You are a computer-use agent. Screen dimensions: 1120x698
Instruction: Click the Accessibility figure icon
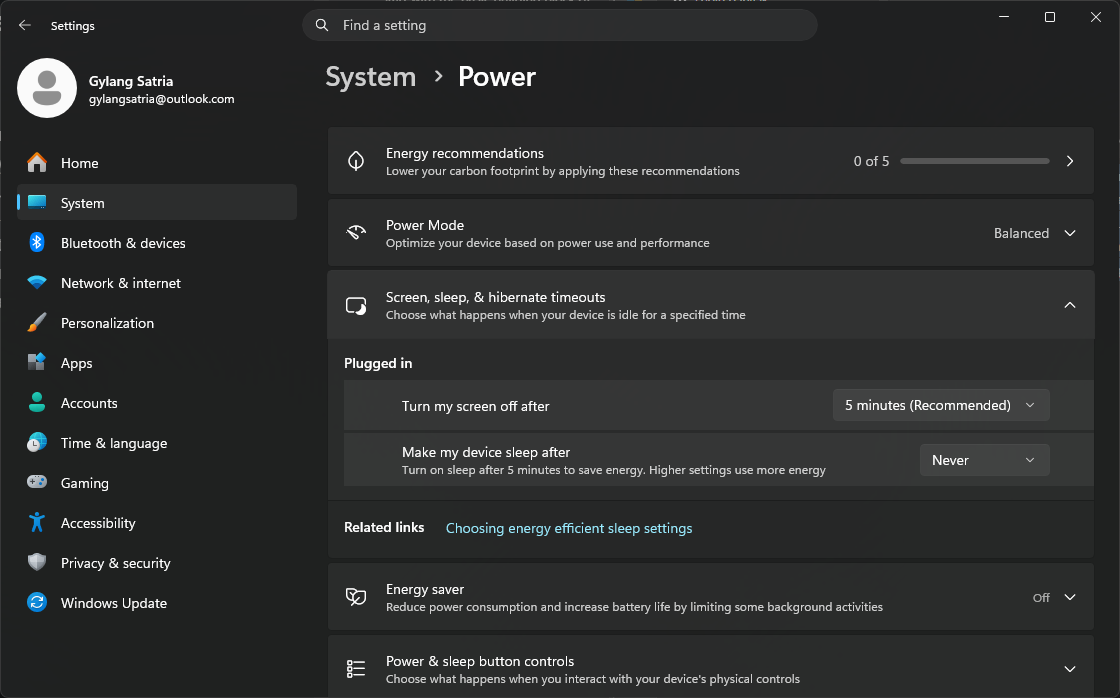click(37, 523)
